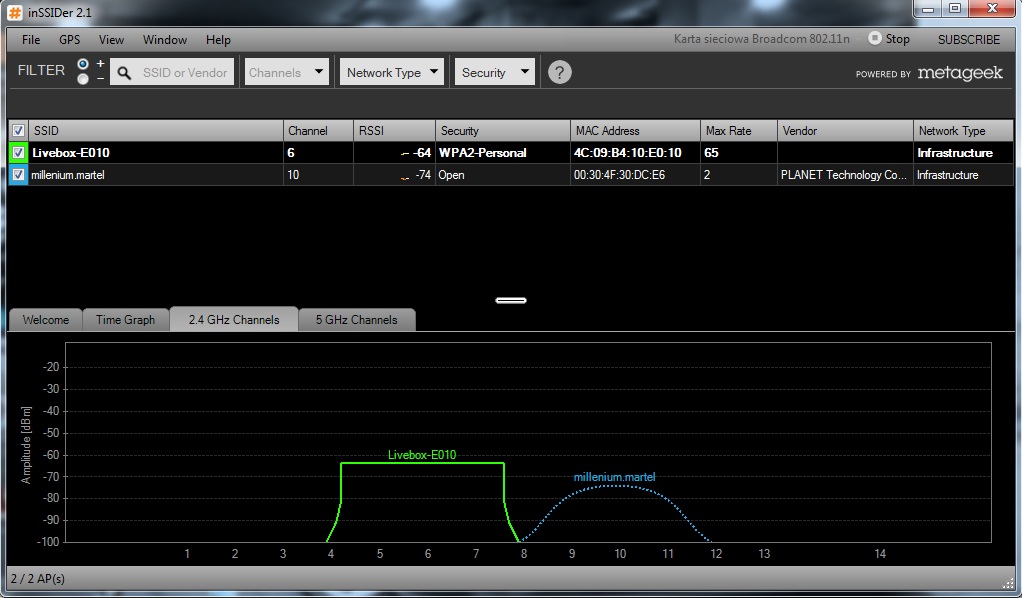Click the inSSIDer app icon in title bar
Viewport: 1022px width, 598px height.
click(x=14, y=12)
